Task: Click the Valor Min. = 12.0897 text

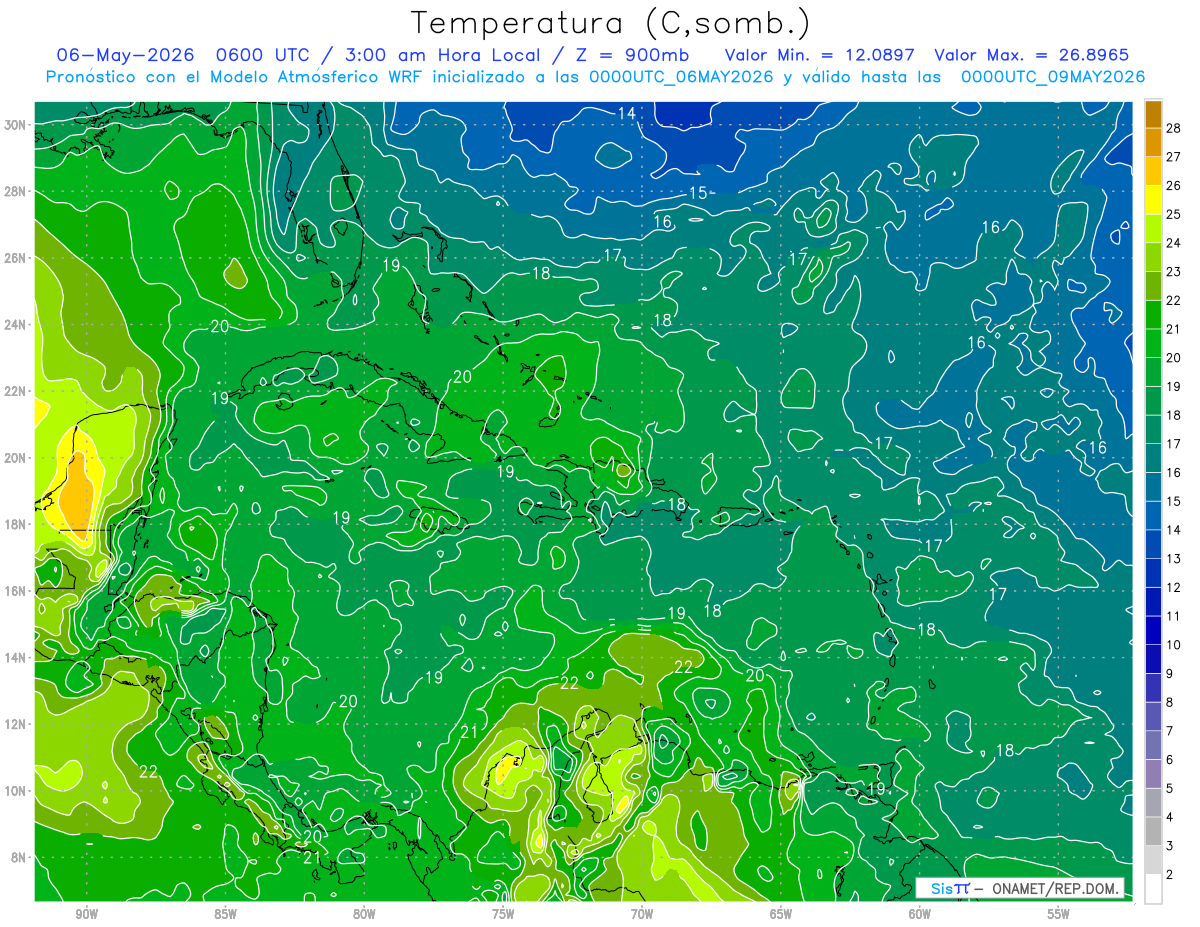Action: click(x=822, y=55)
